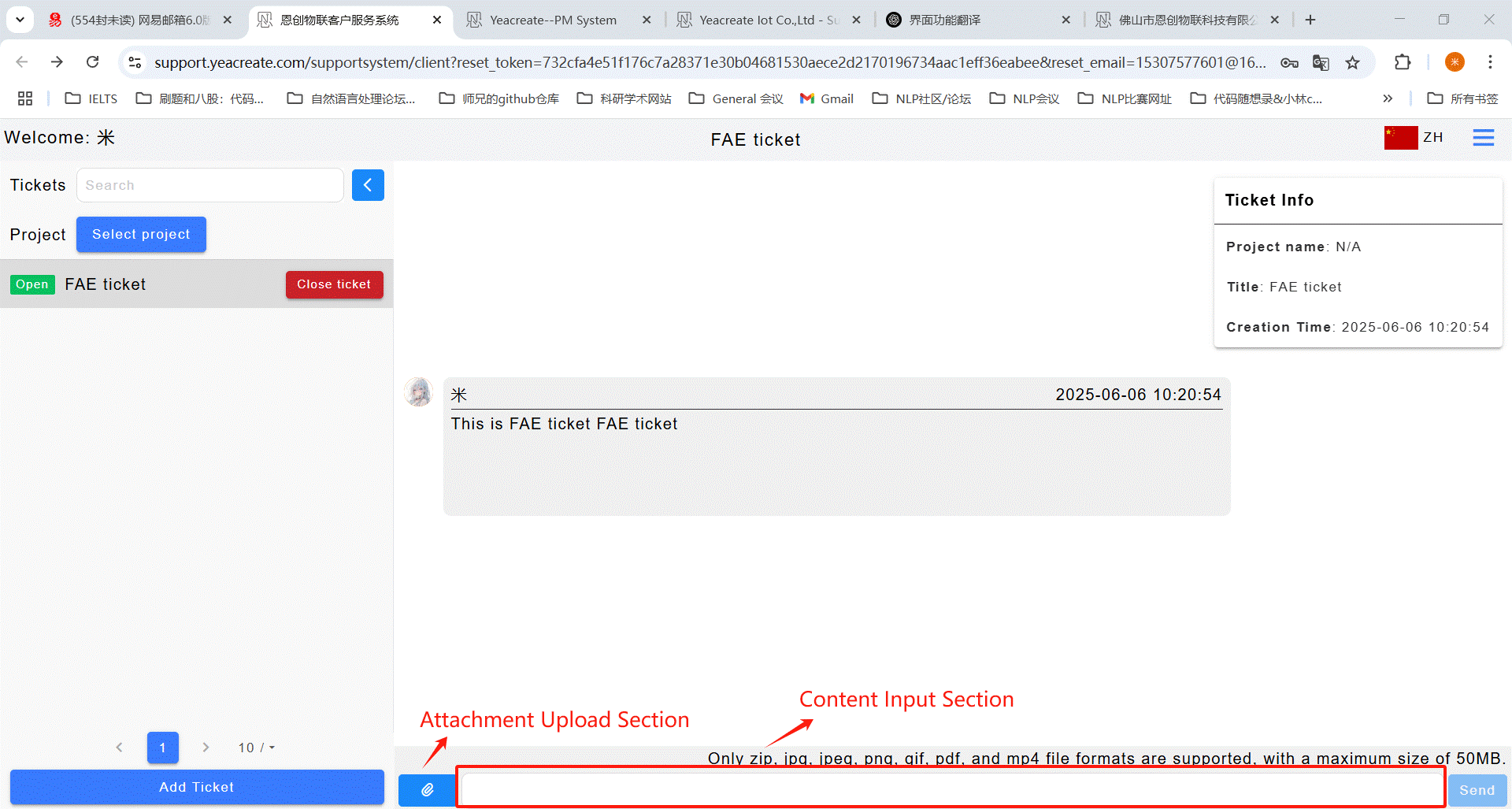
Task: Click the Send message button
Action: [x=1477, y=790]
